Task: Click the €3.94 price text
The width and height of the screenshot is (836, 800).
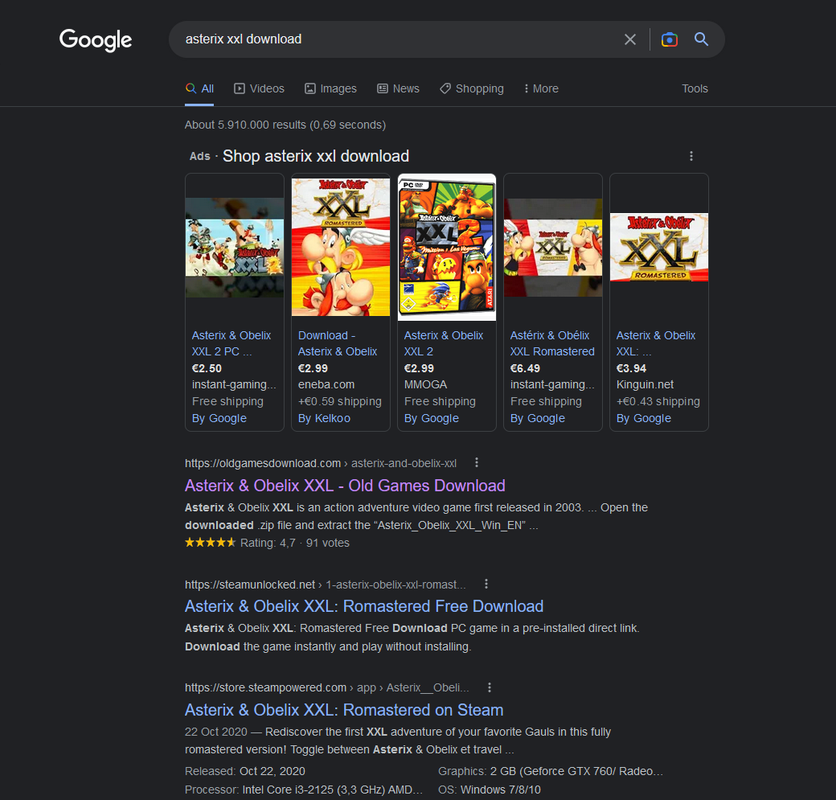Action: (x=631, y=369)
